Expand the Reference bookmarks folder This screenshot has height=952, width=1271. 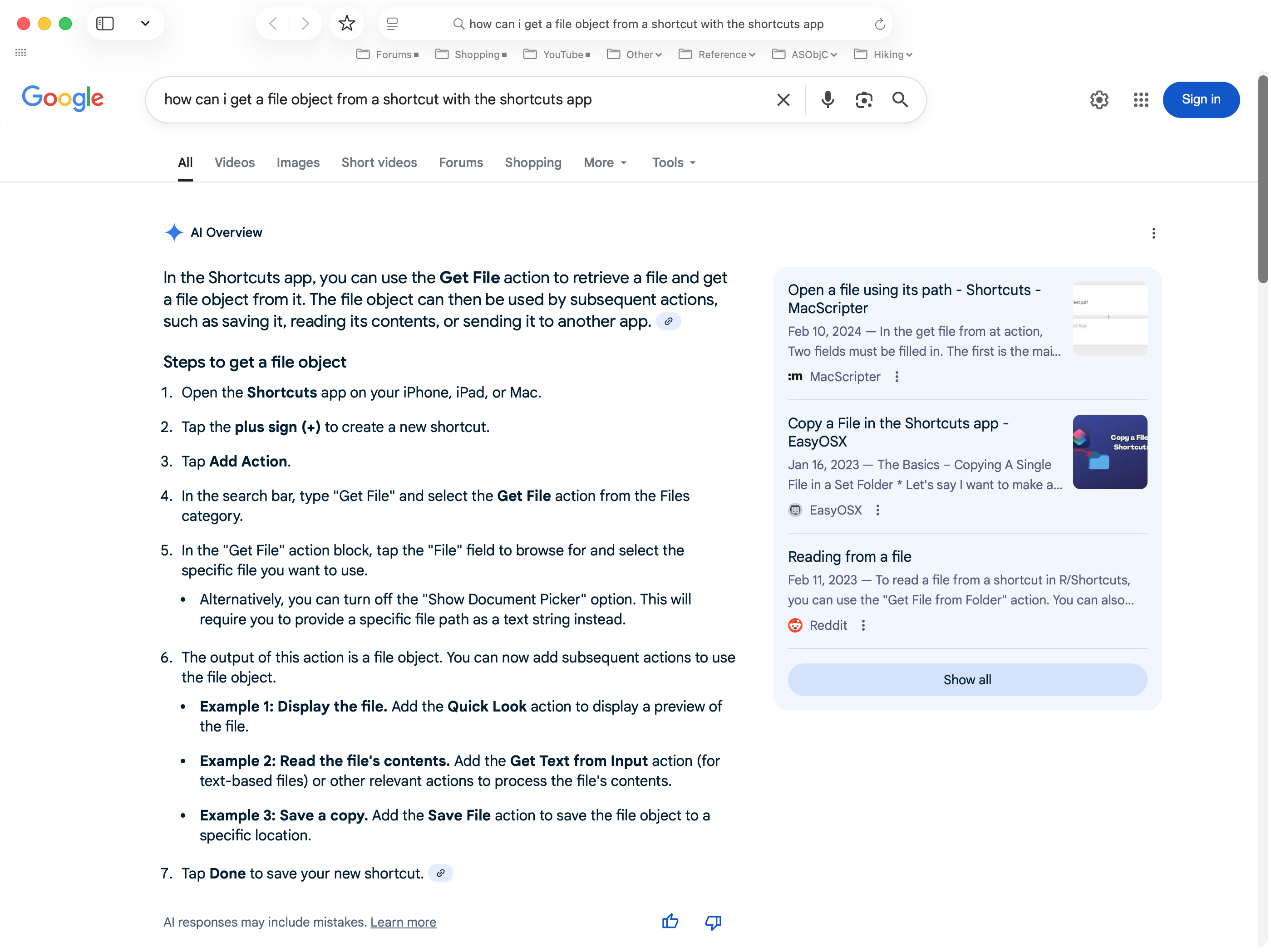[717, 54]
